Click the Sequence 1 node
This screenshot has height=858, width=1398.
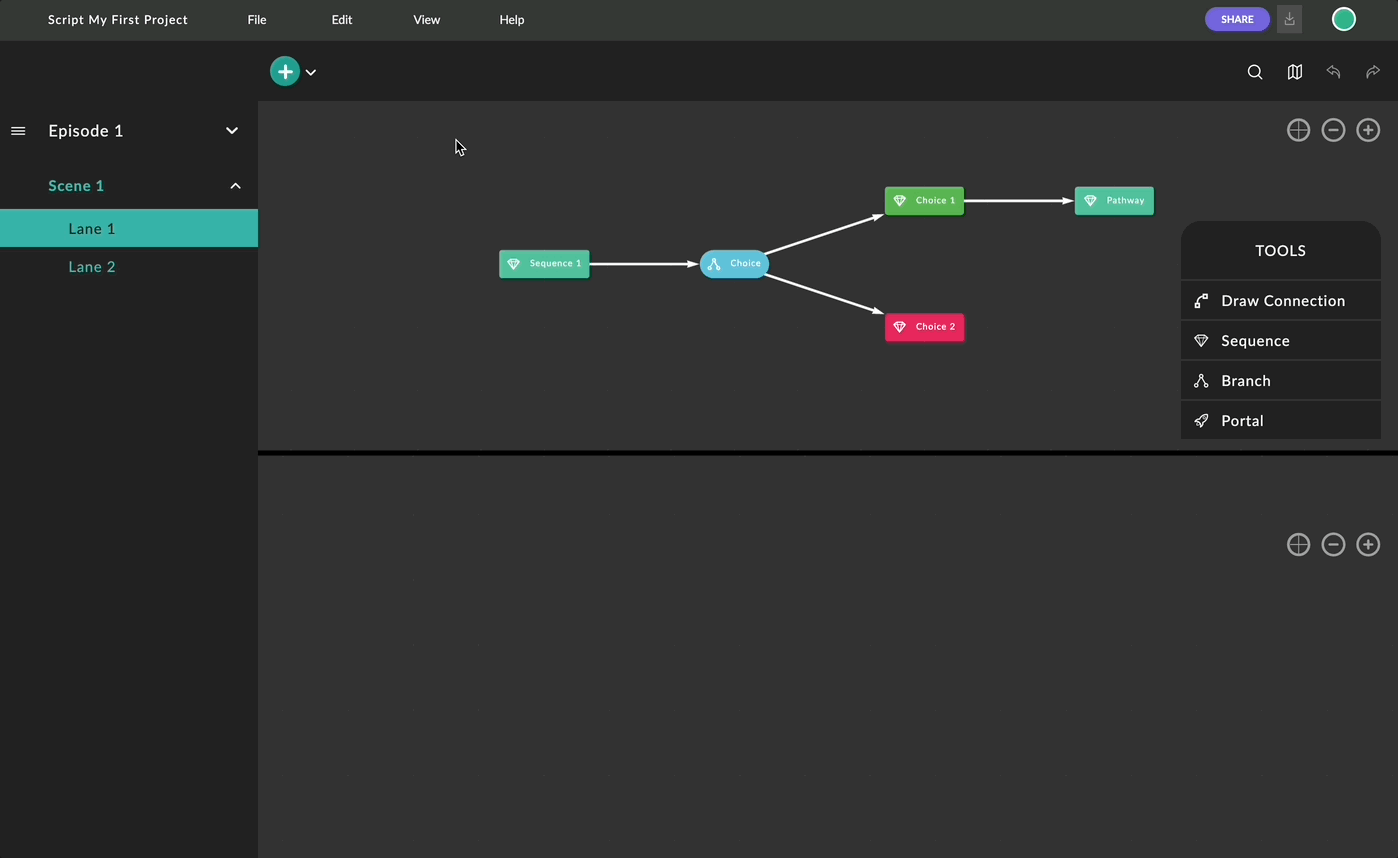[544, 264]
